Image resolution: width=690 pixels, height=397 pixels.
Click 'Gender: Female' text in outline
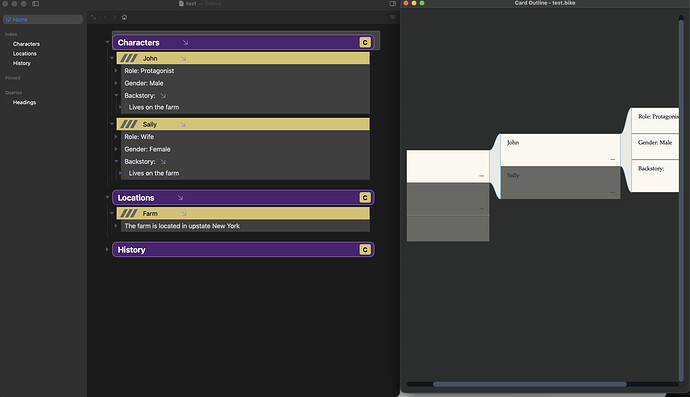coord(147,149)
